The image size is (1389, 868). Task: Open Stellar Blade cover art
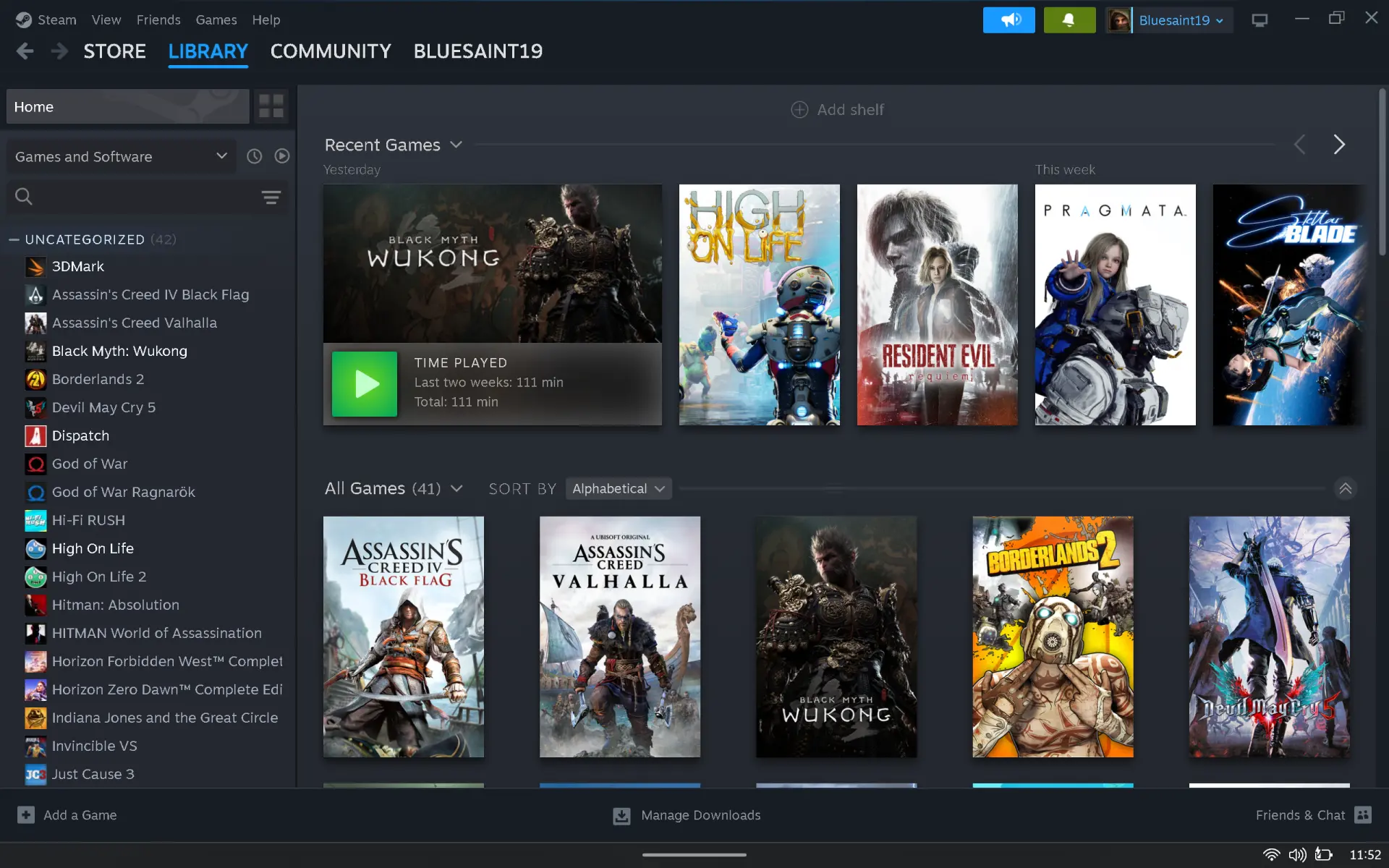click(x=1290, y=305)
